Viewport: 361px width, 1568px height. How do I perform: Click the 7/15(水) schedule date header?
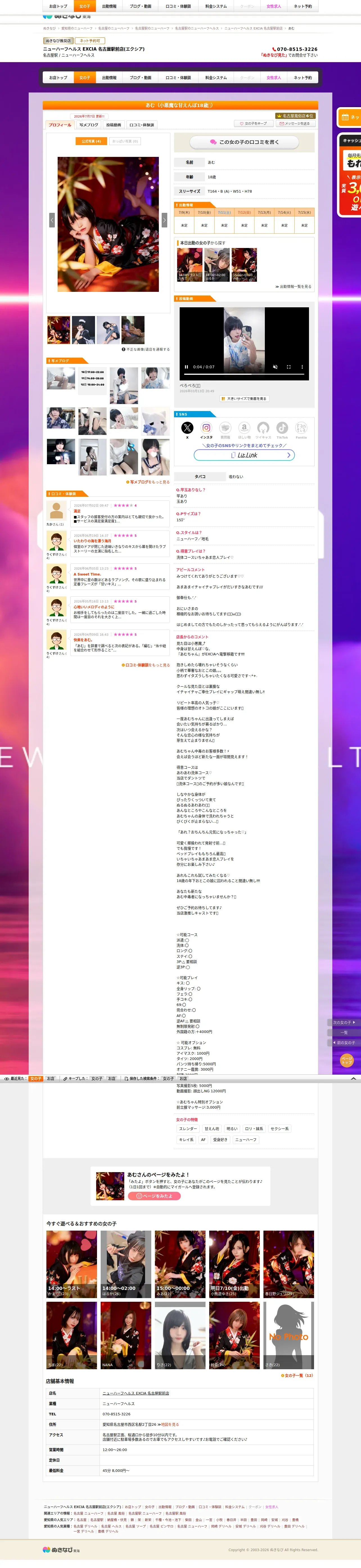point(304,213)
